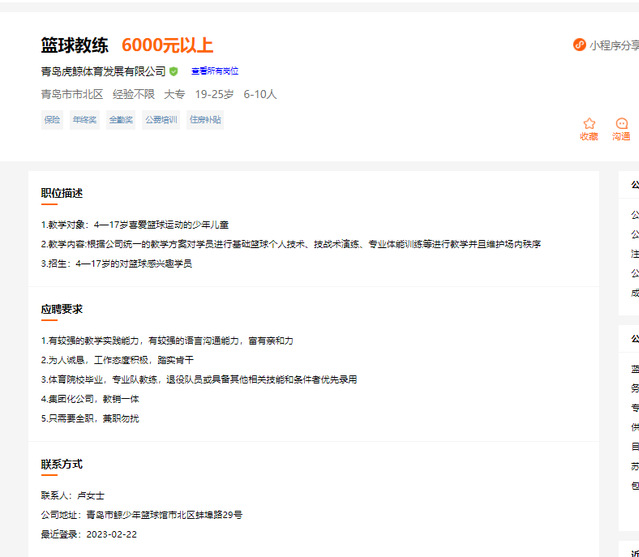Click the green verified badge beside company name
The image size is (639, 557).
[x=174, y=72]
